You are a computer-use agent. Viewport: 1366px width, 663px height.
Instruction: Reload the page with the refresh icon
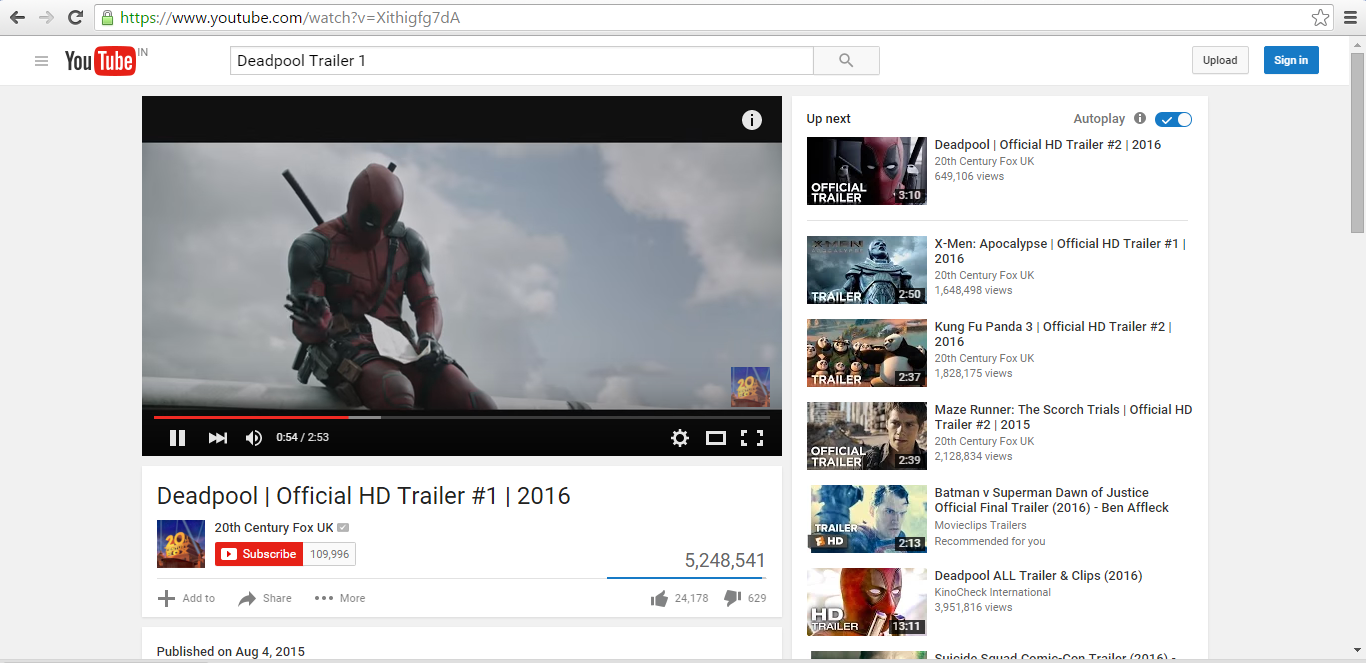pyautogui.click(x=75, y=18)
